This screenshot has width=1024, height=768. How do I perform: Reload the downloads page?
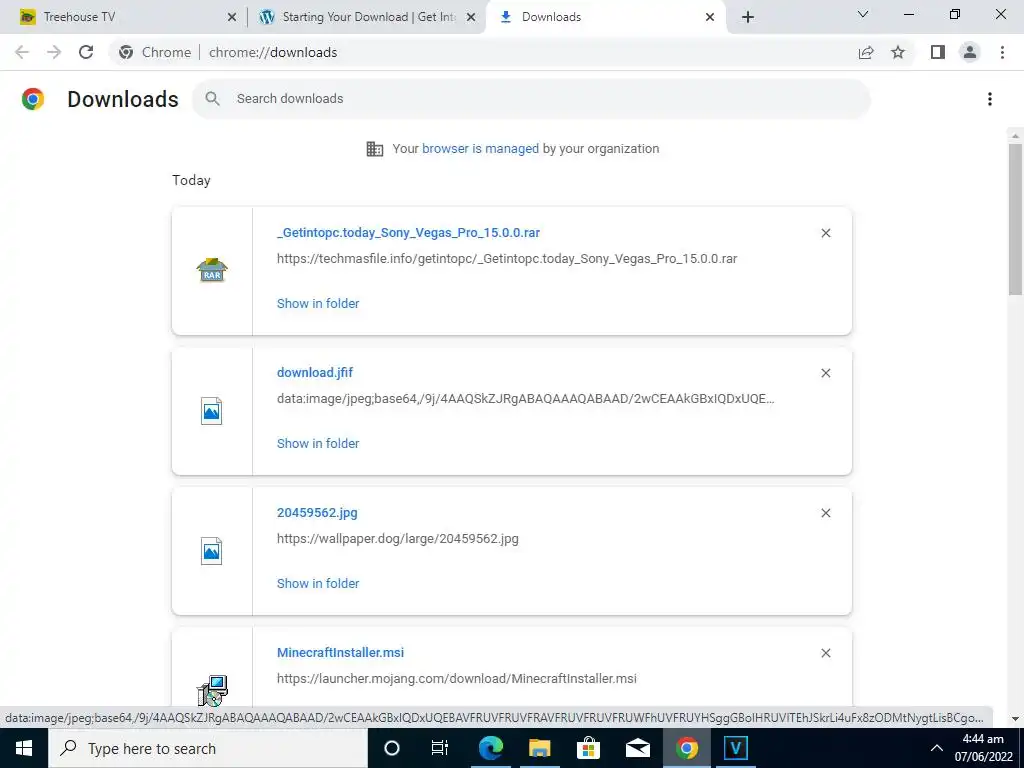point(86,52)
